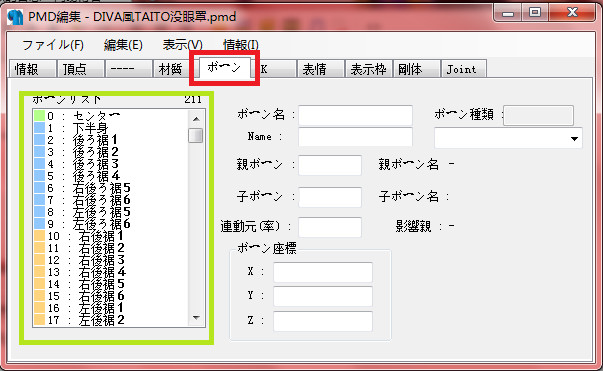This screenshot has height=371, width=603.
Task: Switch to the ---- tab
Action: coord(128,69)
